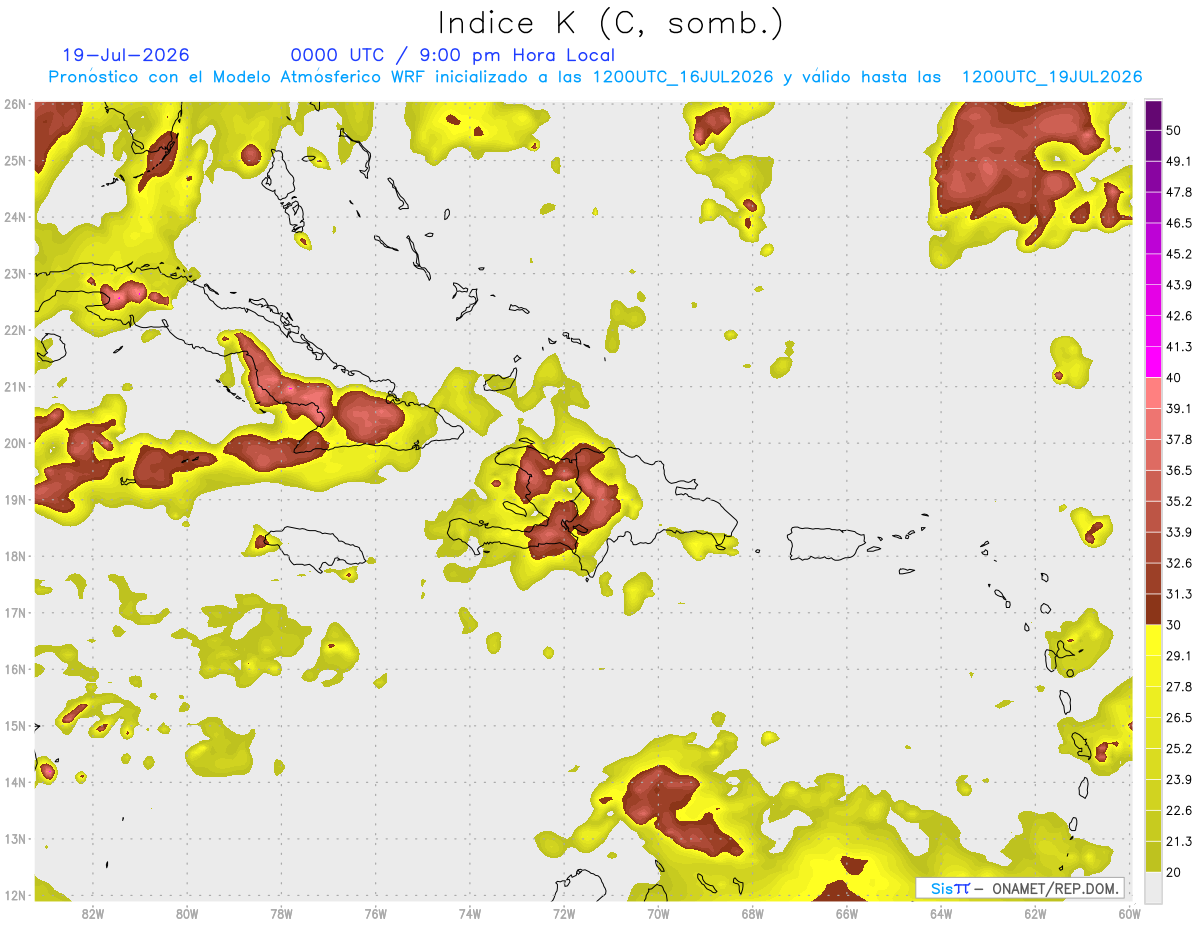The height and width of the screenshot is (927, 1200).
Task: Click the 82W longitude axis label
Action: click(x=93, y=913)
